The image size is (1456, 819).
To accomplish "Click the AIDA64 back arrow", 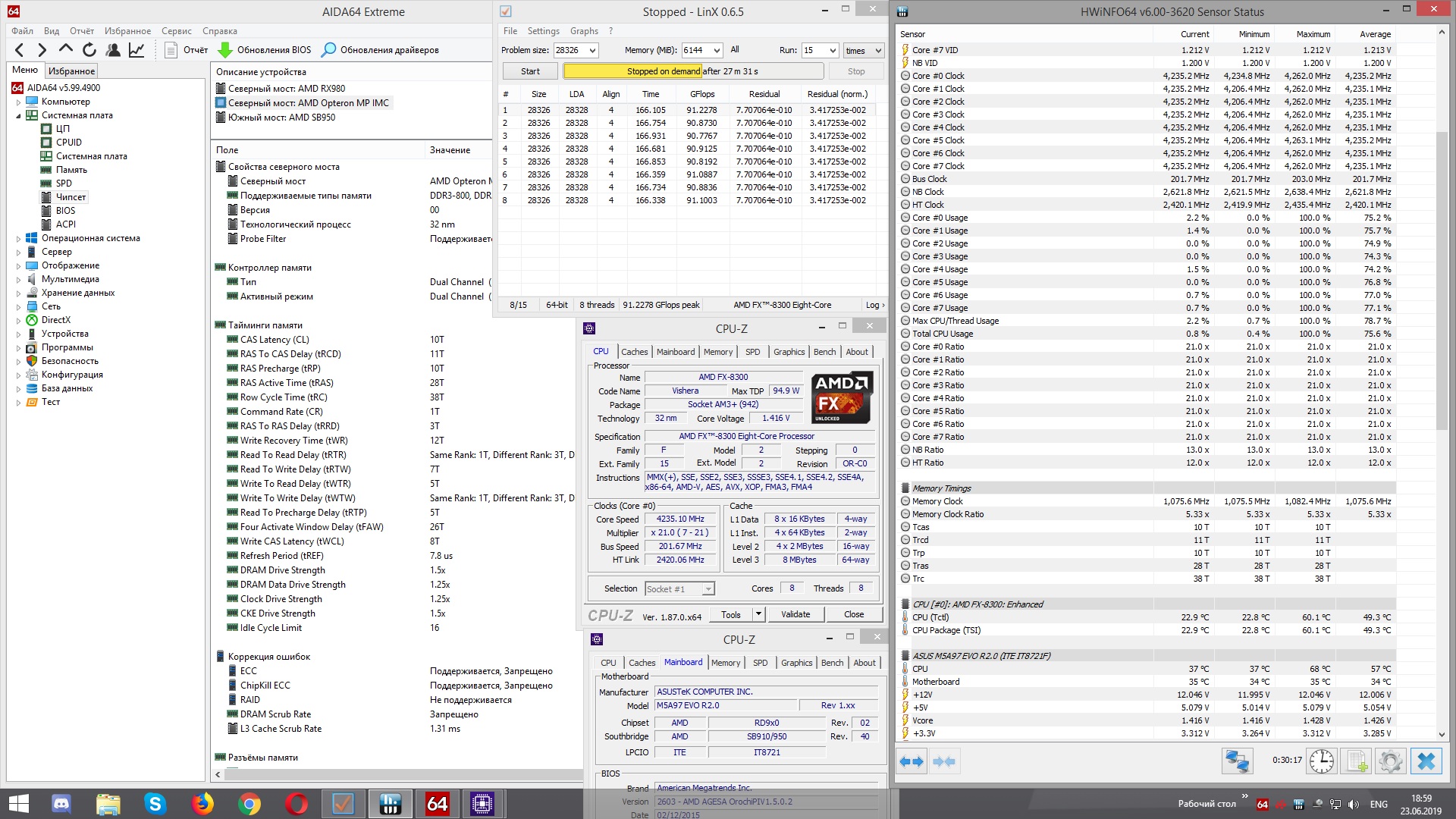I will coord(20,50).
